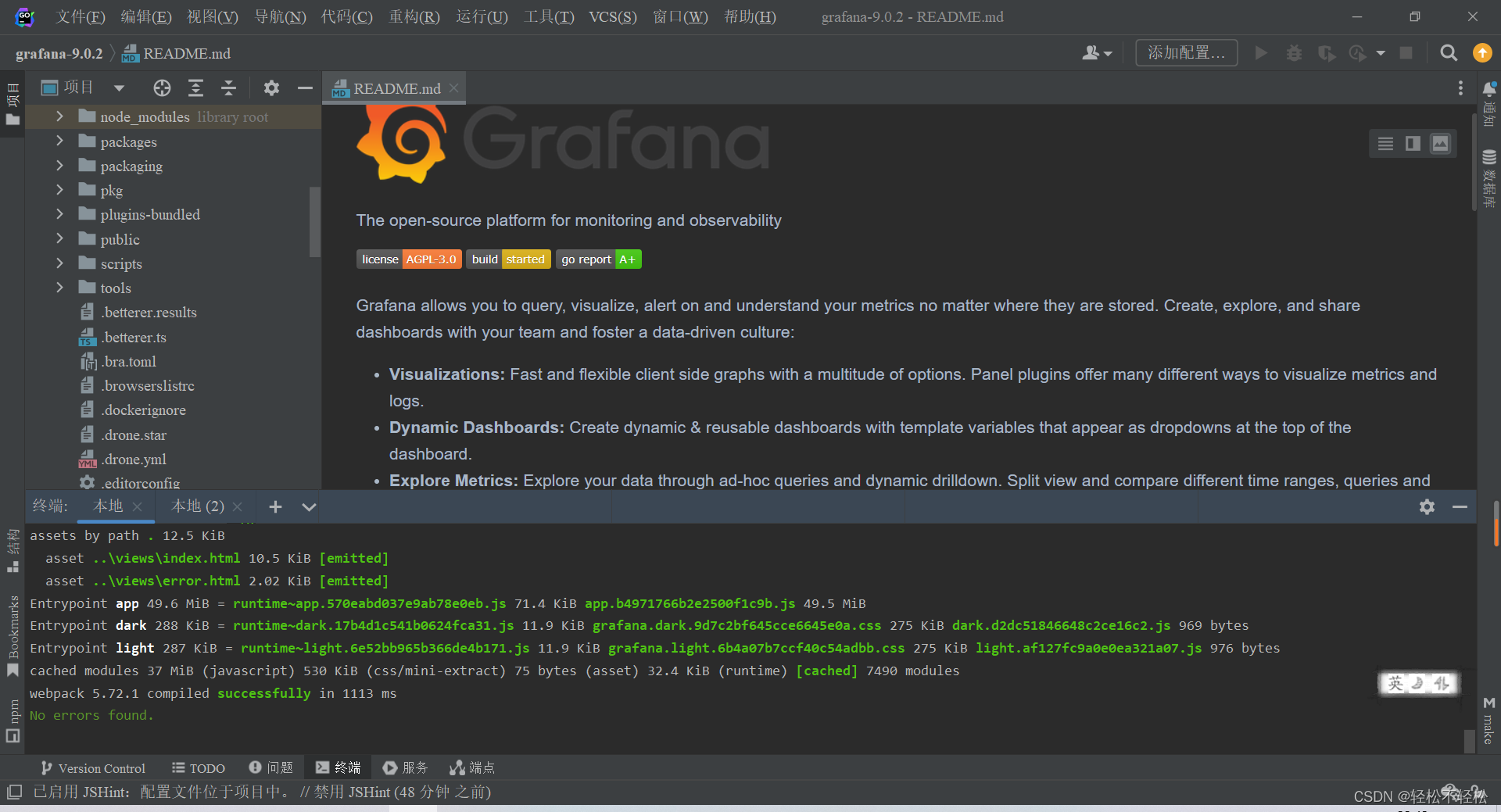Viewport: 1501px width, 812px height.
Task: Open the 端点 endpoints tool window
Action: tap(472, 768)
